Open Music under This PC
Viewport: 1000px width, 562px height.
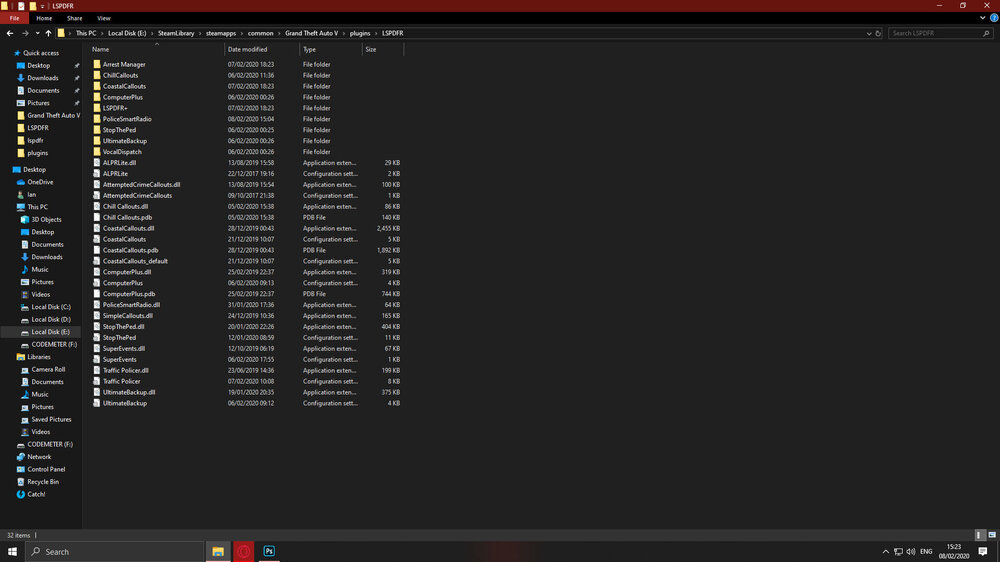40,269
